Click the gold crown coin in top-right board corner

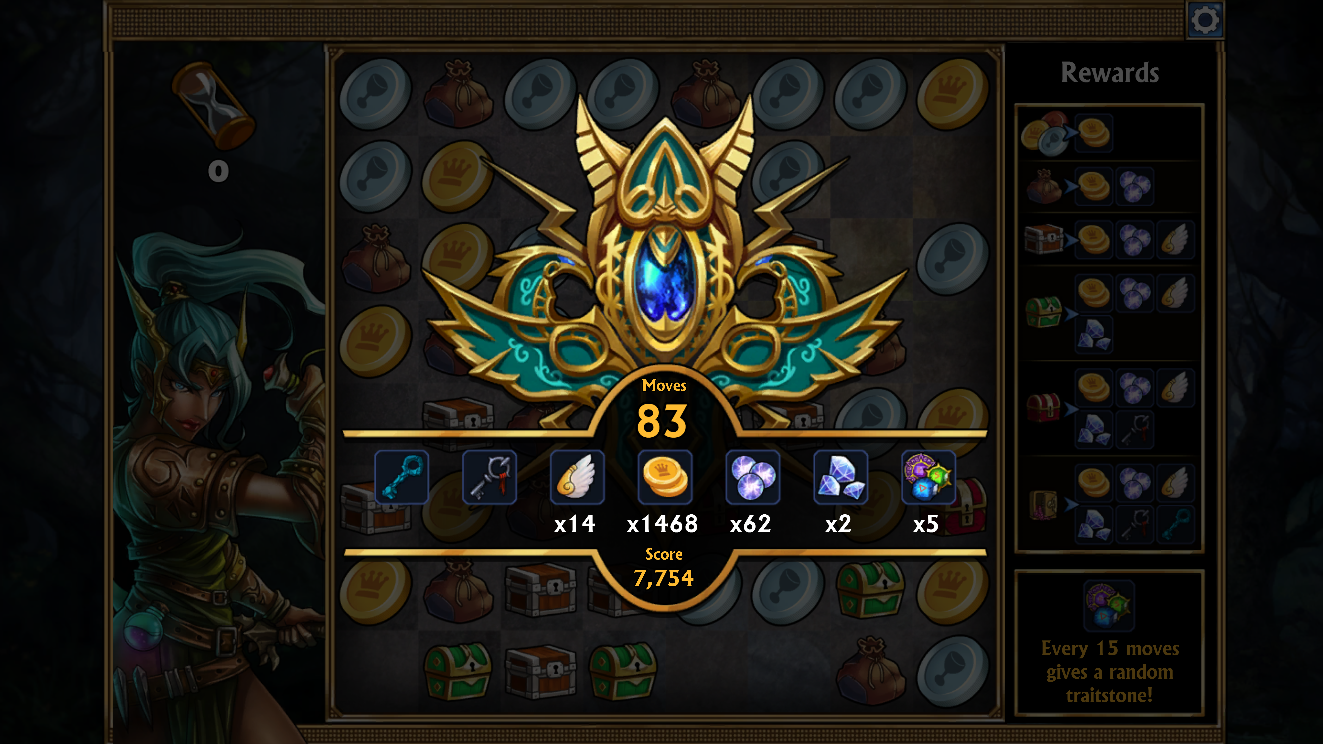(x=953, y=94)
